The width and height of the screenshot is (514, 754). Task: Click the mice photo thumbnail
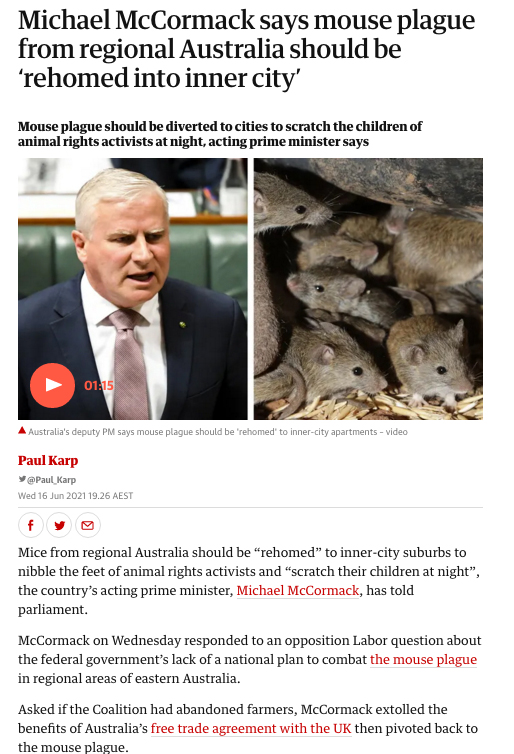(368, 289)
